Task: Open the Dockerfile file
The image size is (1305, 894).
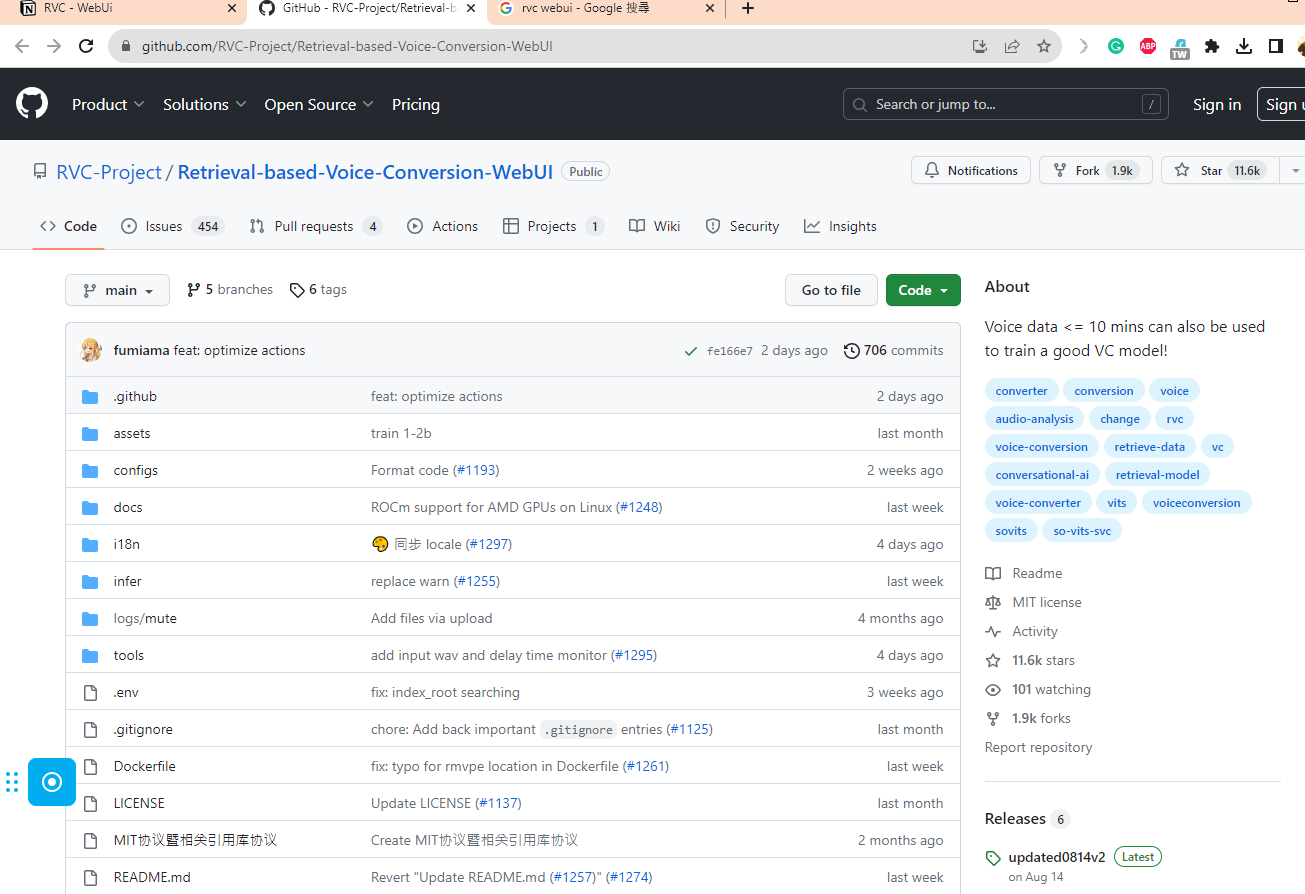Action: click(x=144, y=766)
